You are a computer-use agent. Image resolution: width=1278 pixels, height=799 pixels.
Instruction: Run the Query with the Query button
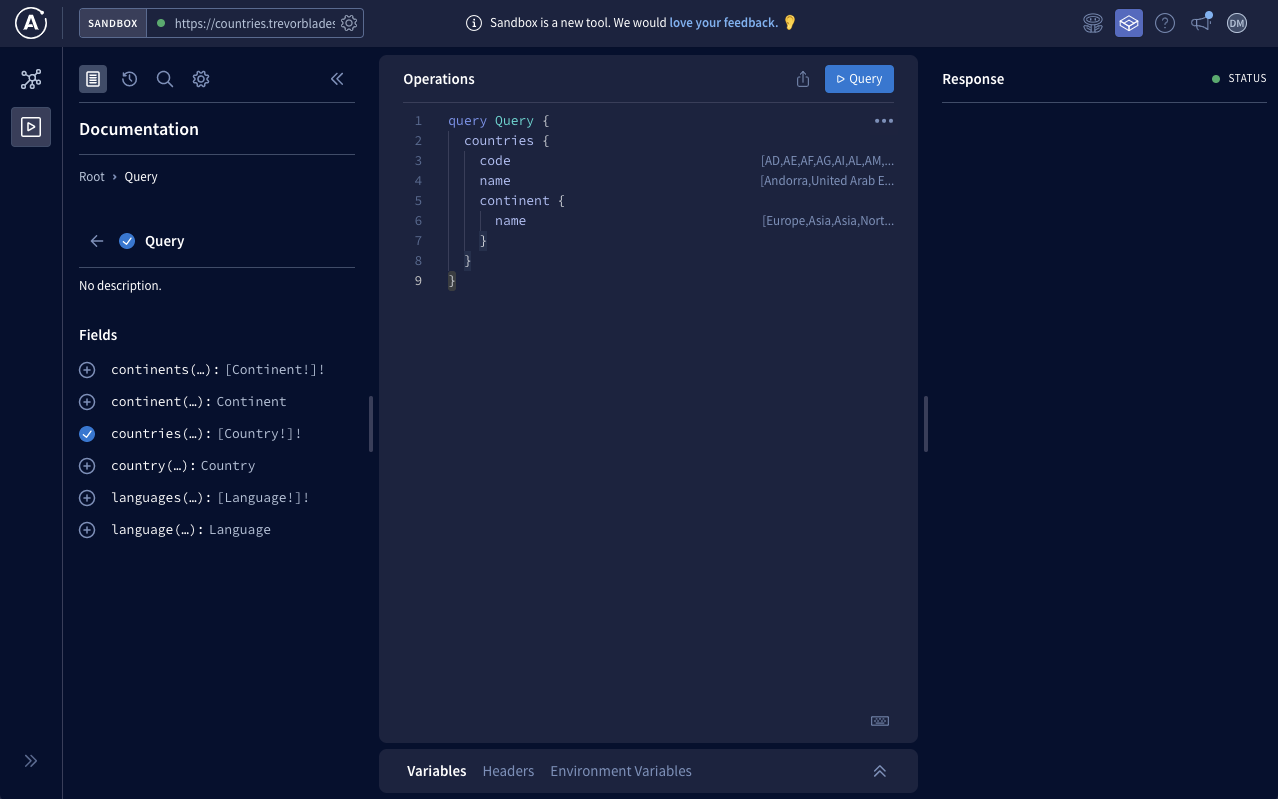pyautogui.click(x=858, y=78)
